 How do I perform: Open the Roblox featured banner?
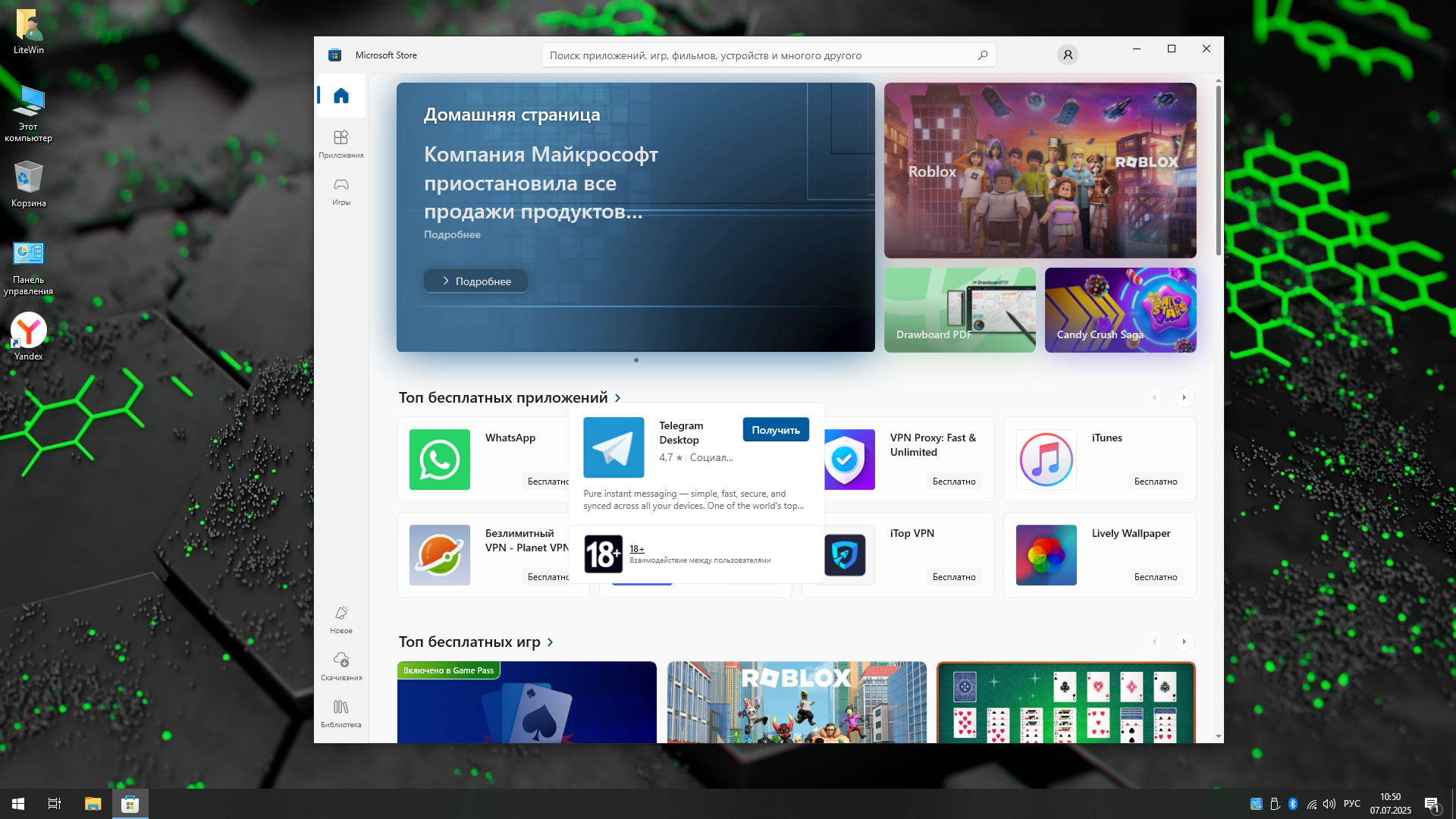coord(1040,171)
